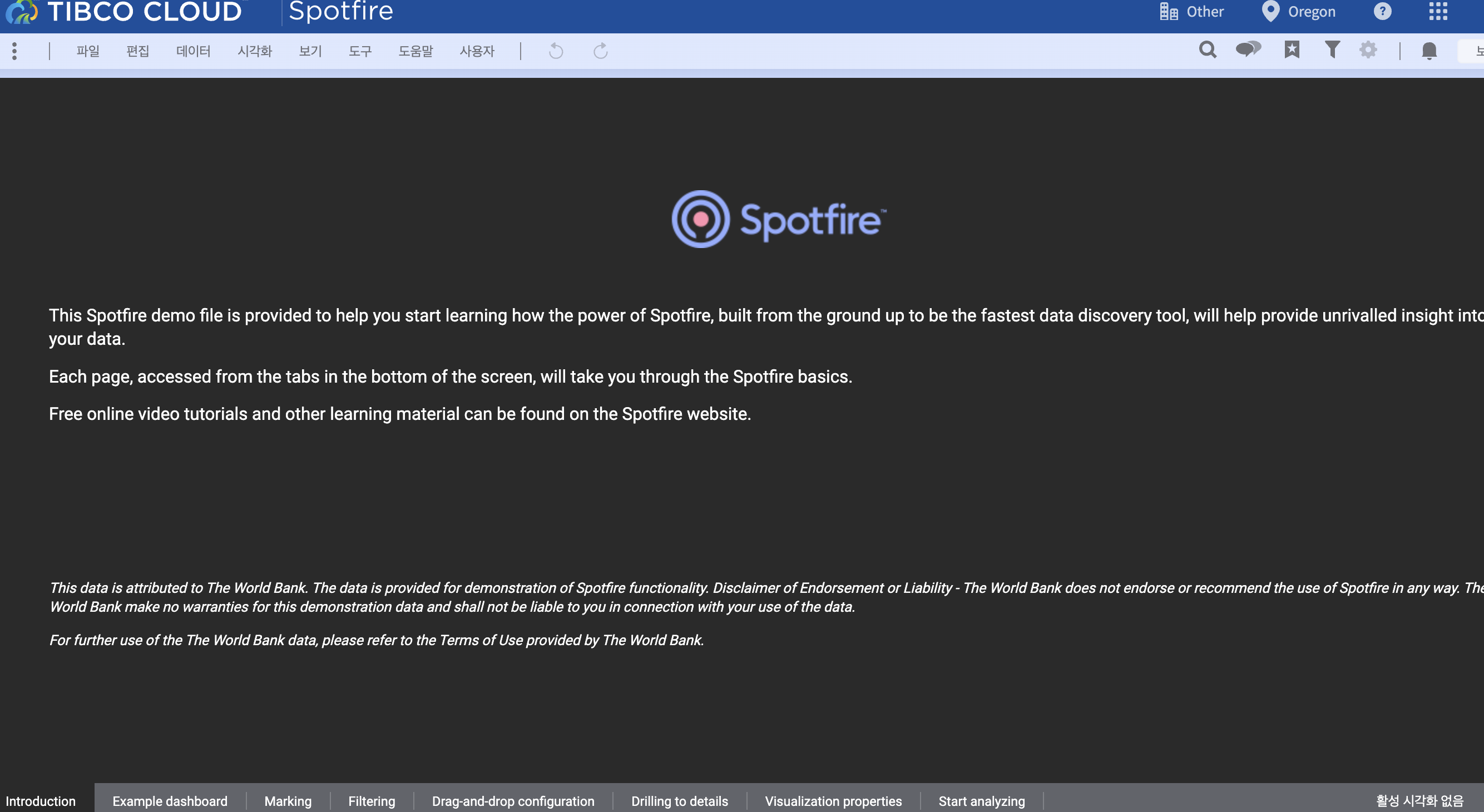This screenshot has height=812, width=1484.
Task: Open the 데이터 menu
Action: [x=193, y=51]
